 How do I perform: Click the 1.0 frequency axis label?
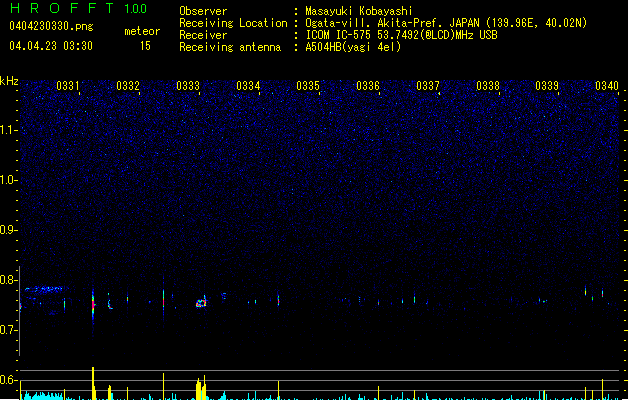point(8,180)
